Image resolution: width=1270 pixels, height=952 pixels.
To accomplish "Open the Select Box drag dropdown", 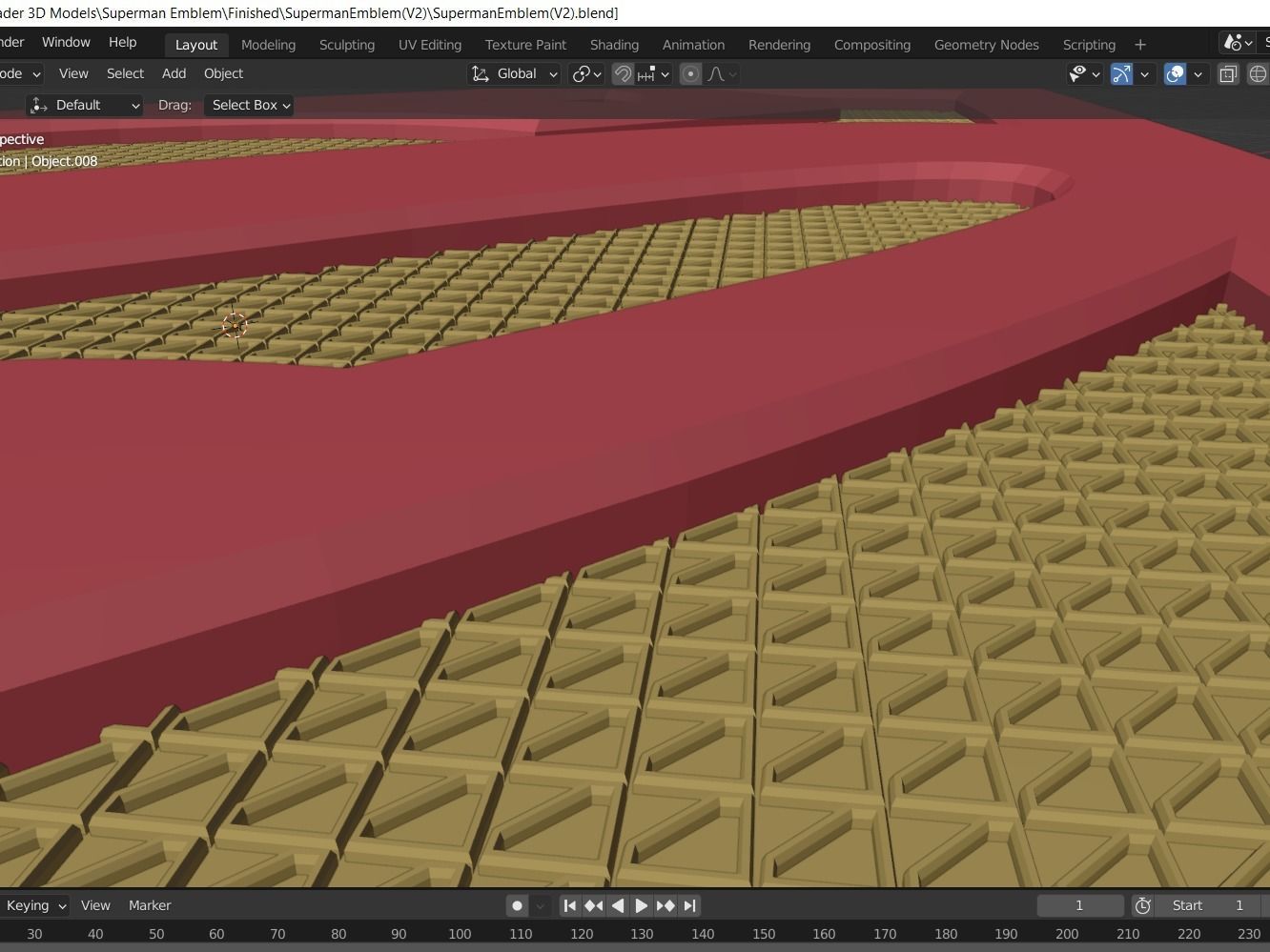I will [x=250, y=105].
